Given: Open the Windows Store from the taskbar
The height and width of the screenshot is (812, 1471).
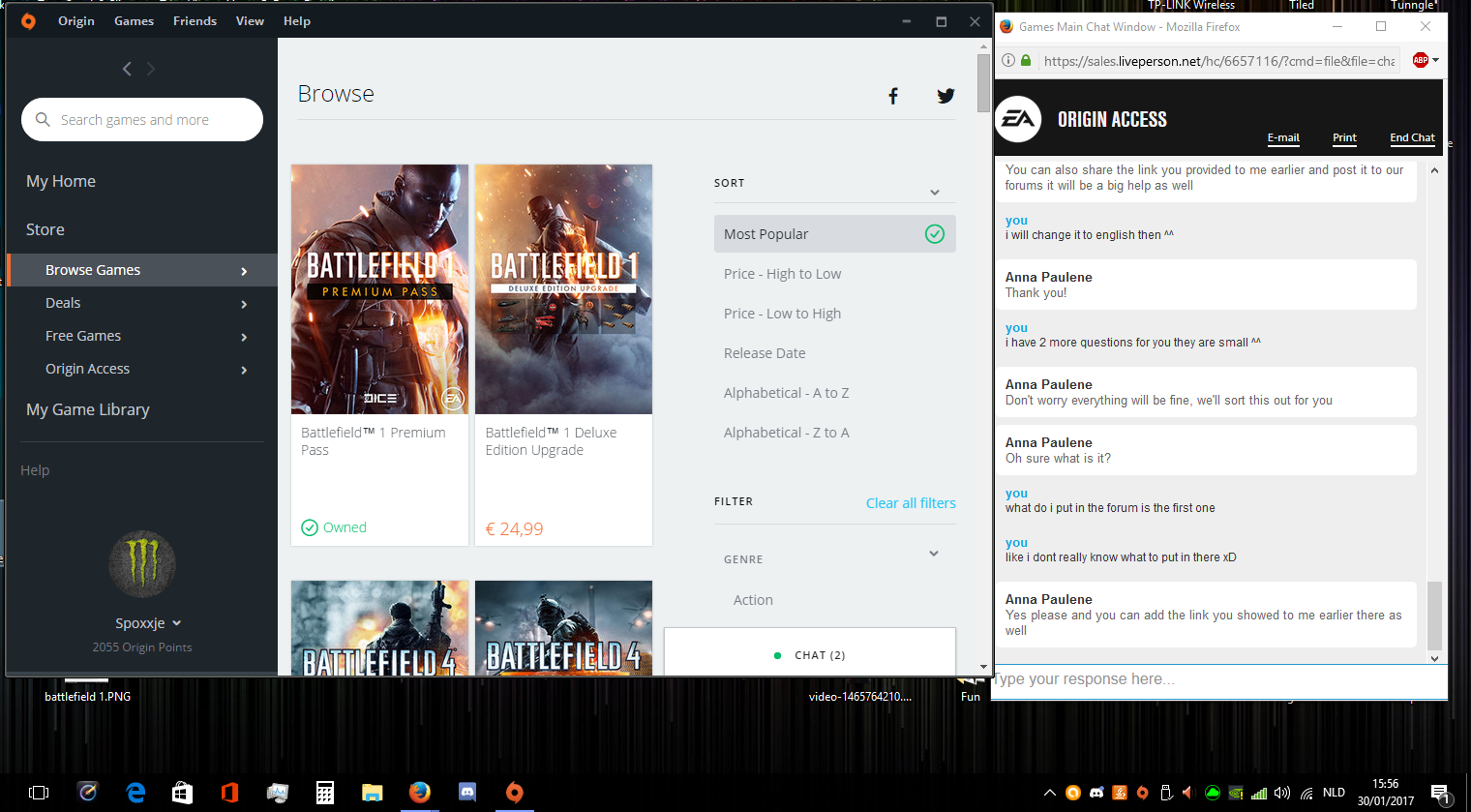Looking at the screenshot, I should [x=182, y=793].
